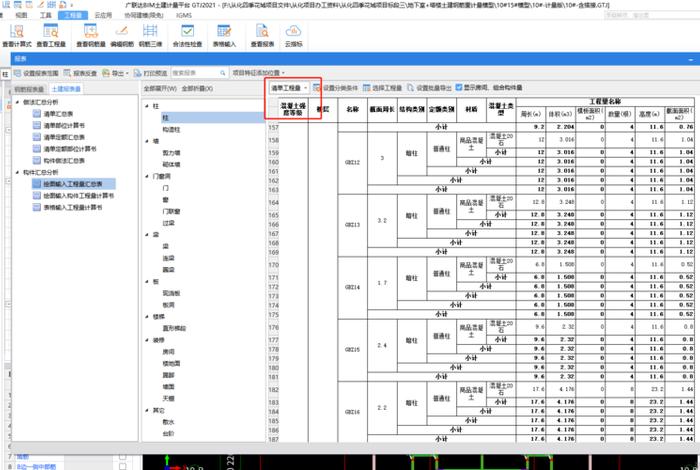Open 查看计算式 tool in ribbon
This screenshot has width=700, height=470.
point(17,36)
